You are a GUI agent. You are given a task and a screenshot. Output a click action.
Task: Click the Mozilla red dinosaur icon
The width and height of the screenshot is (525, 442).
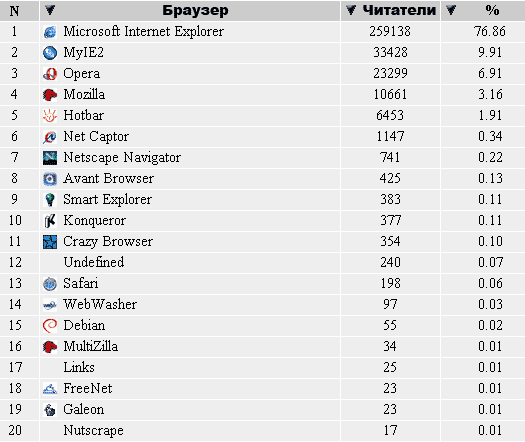[50, 95]
